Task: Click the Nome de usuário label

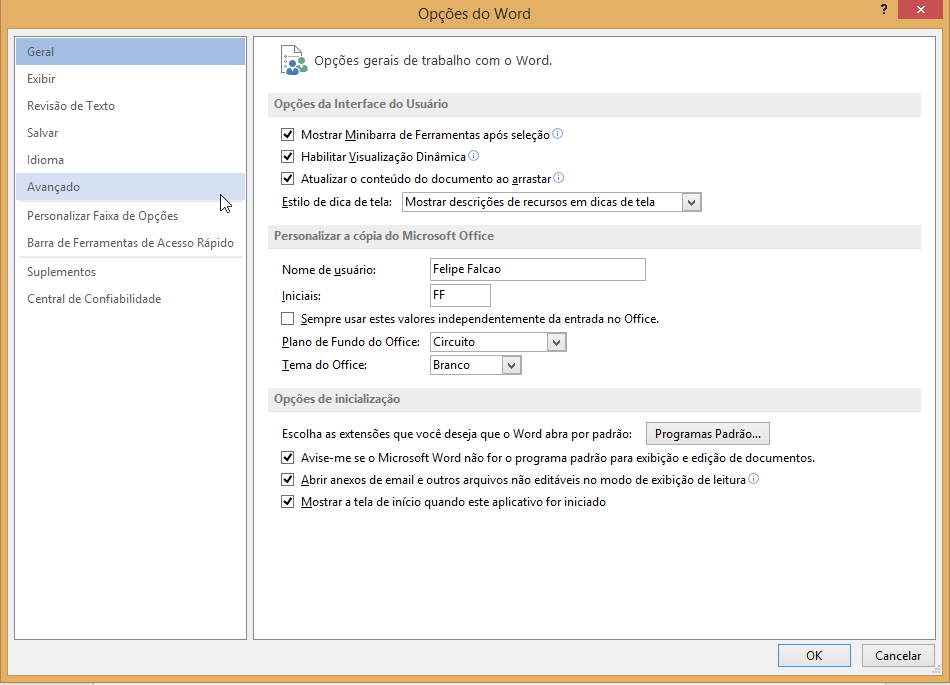Action: [x=328, y=270]
